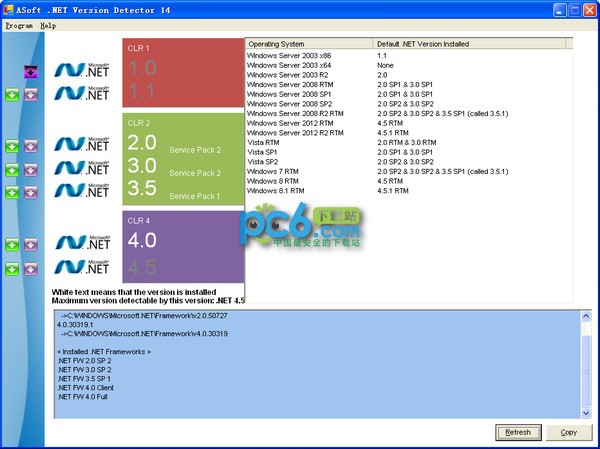This screenshot has width=600, height=449.
Task: Click the '.NET FW 4.0 Client' log line
Action: [x=85, y=388]
